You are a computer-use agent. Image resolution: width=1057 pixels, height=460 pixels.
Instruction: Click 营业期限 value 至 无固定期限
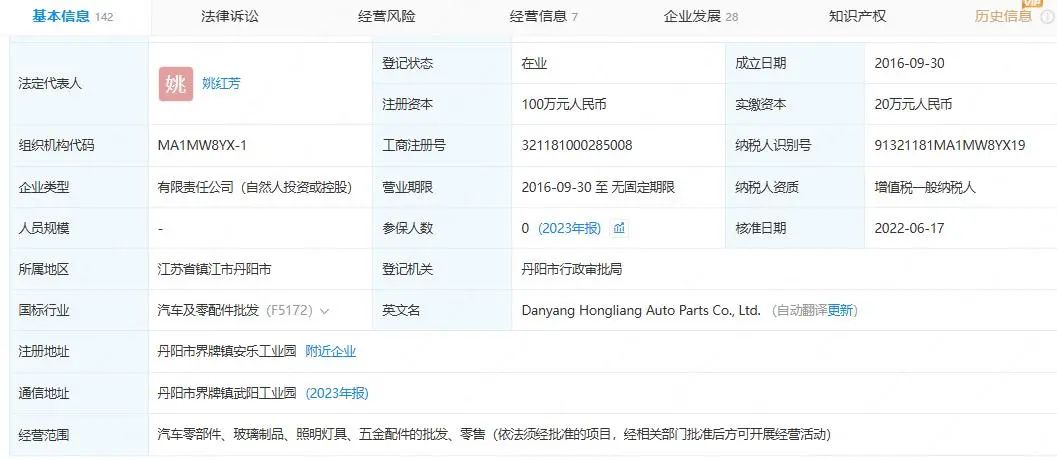point(599,188)
